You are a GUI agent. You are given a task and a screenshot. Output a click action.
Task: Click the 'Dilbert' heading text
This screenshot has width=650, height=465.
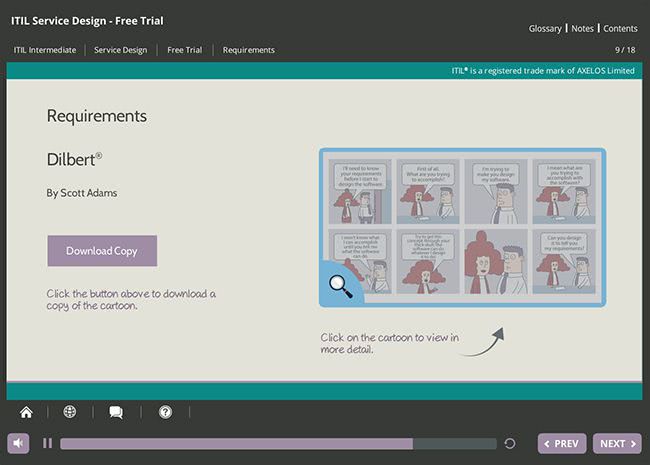pyautogui.click(x=74, y=160)
